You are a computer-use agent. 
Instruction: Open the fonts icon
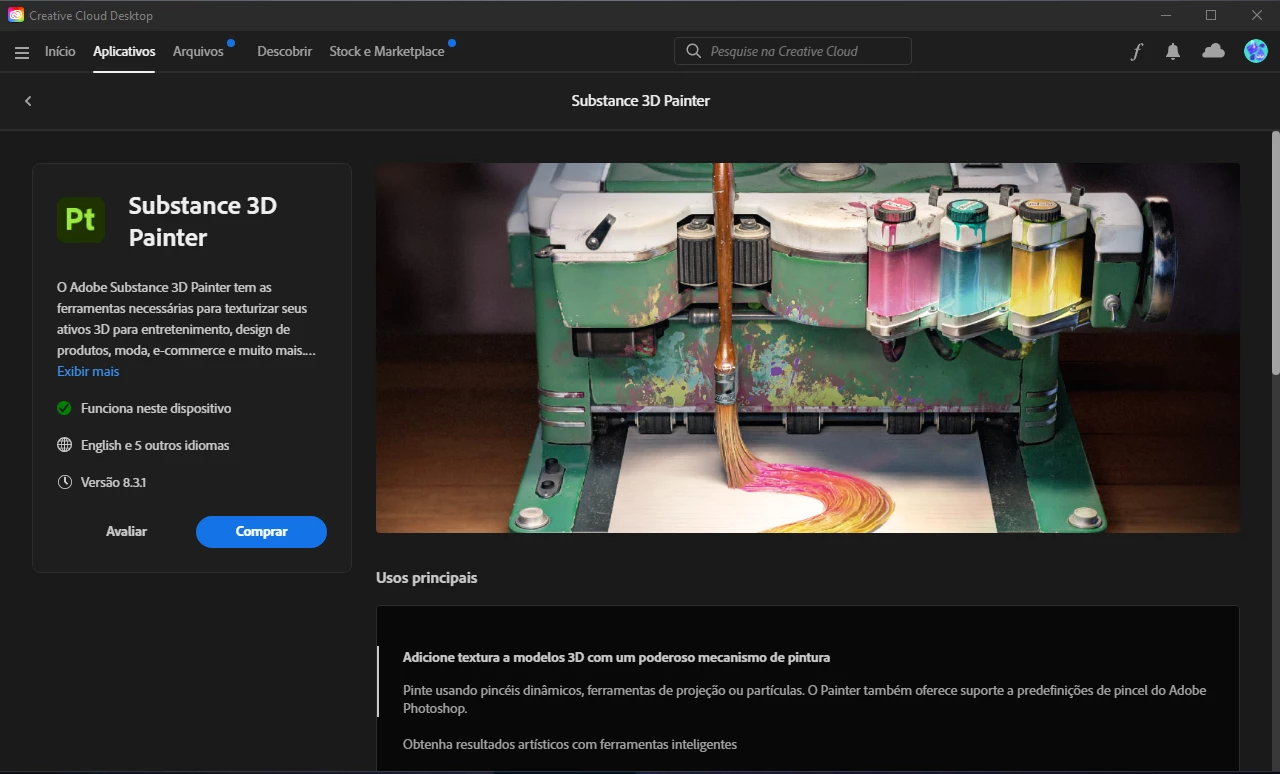pyautogui.click(x=1136, y=52)
